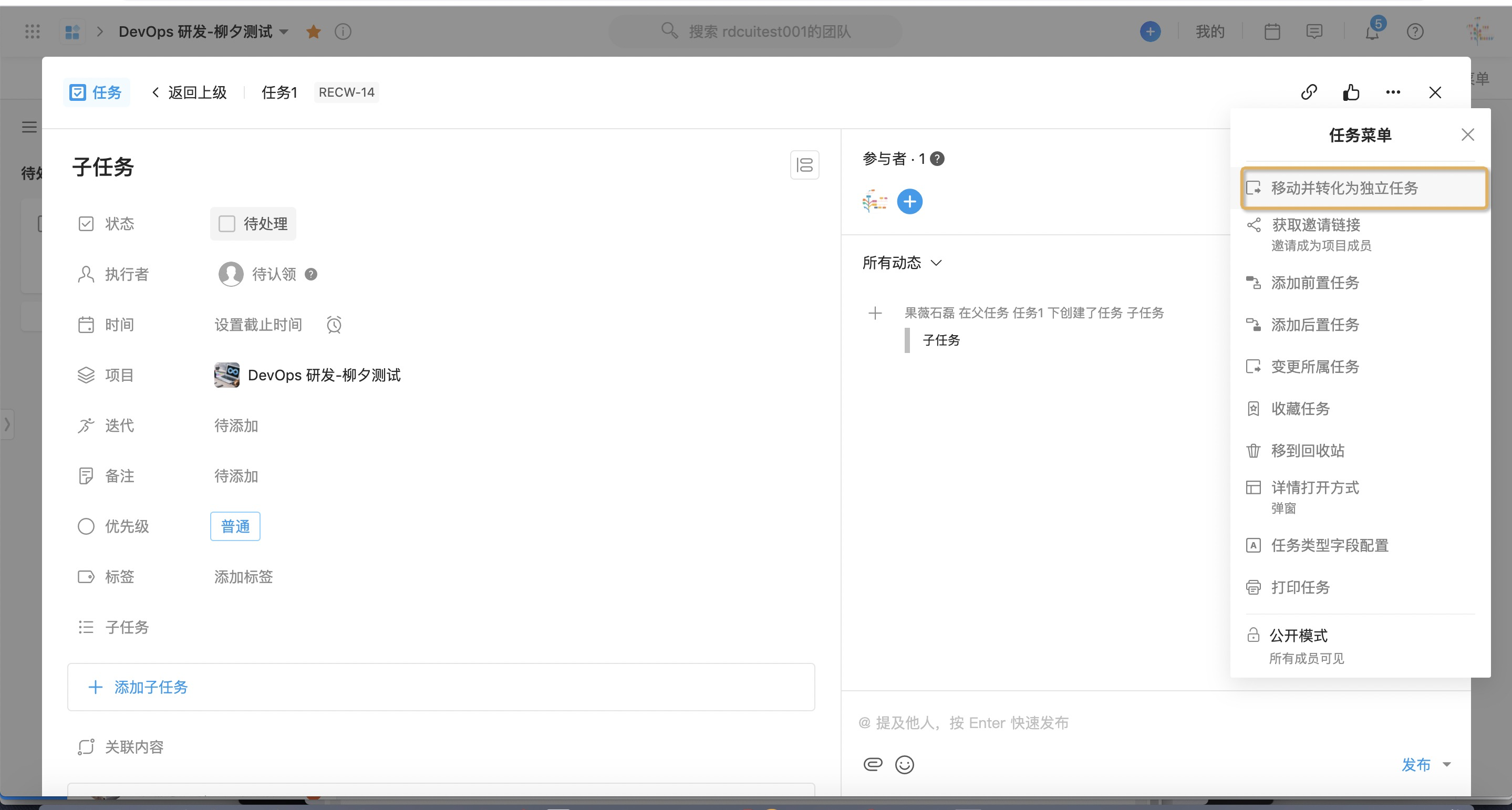
Task: Select 详情打开方式 menu item
Action: click(x=1360, y=497)
